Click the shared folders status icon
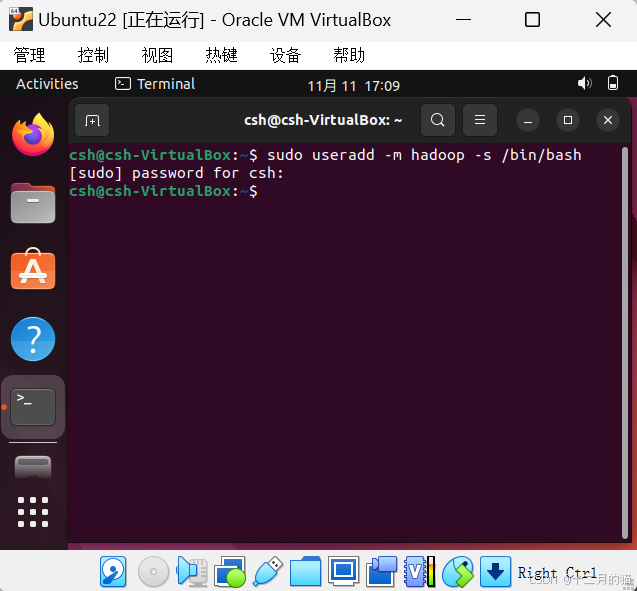This screenshot has height=591, width=637. point(306,572)
